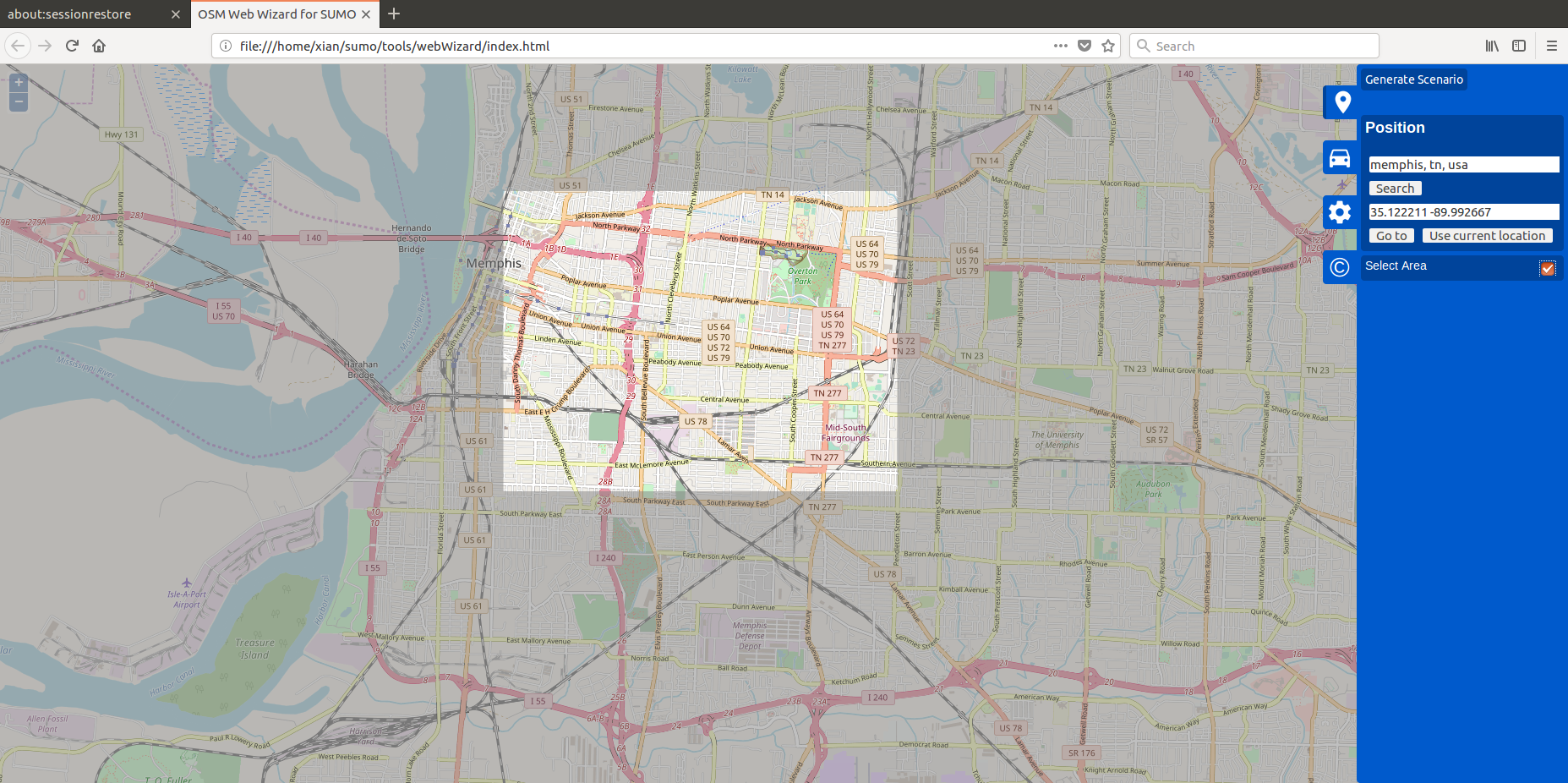1568x783 pixels.
Task: Open site information via the i icon
Action: [x=225, y=47]
